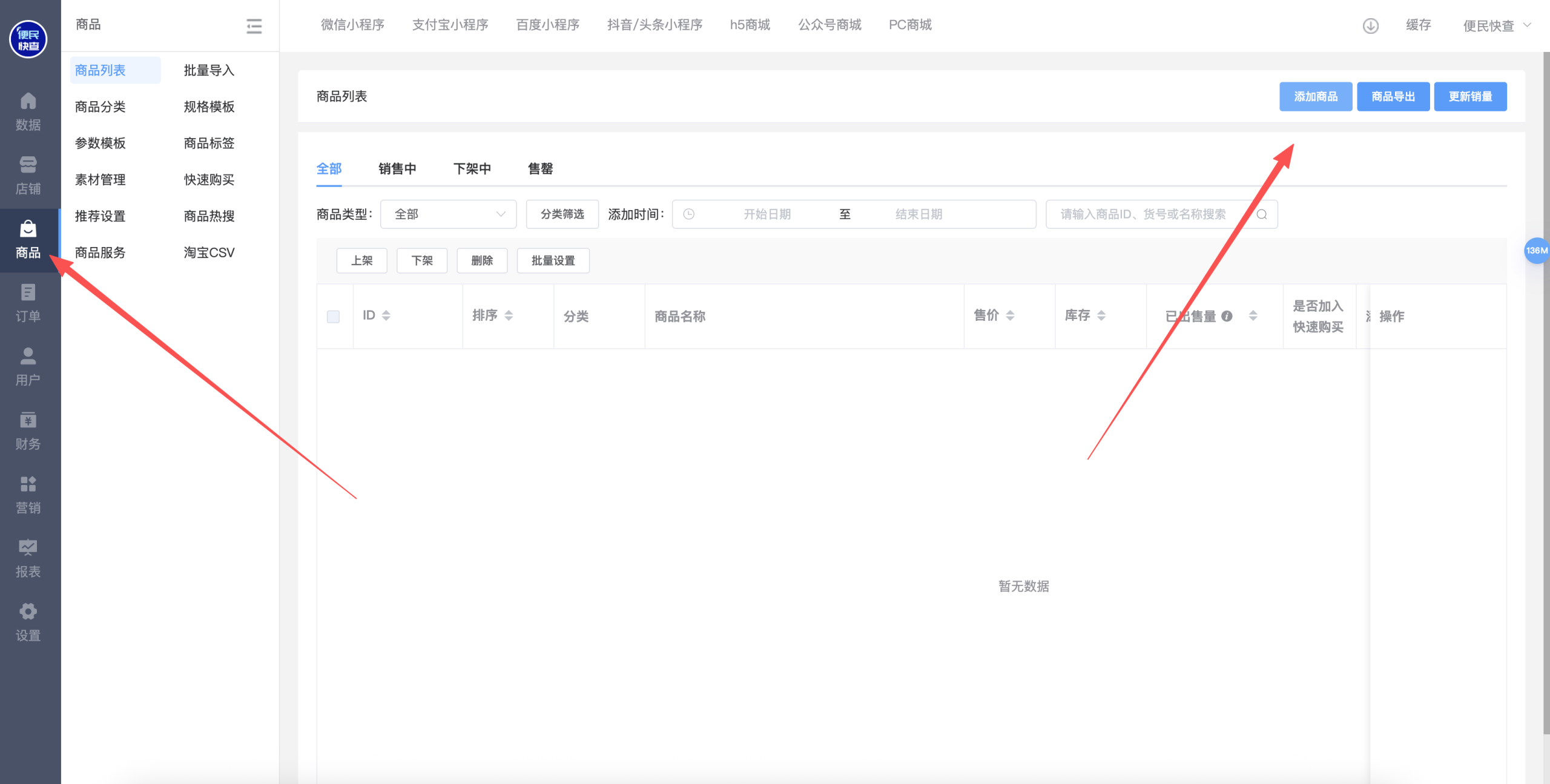Open the 订单 orders icon in sidebar
1550x784 pixels.
(x=28, y=292)
